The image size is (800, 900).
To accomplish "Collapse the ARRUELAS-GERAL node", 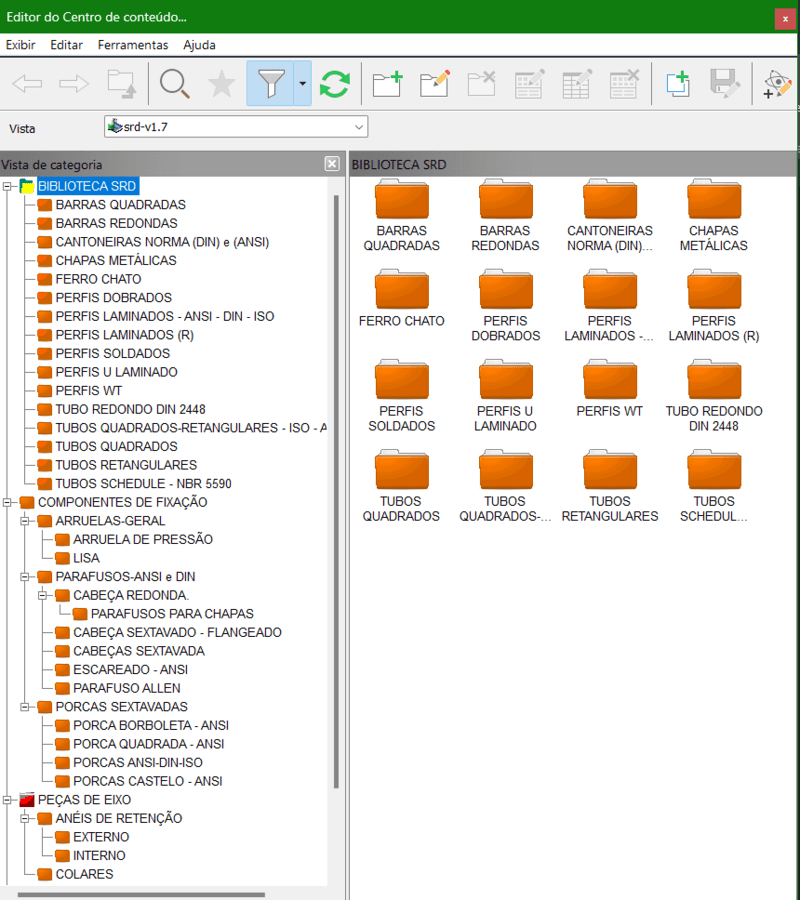I will (x=25, y=521).
